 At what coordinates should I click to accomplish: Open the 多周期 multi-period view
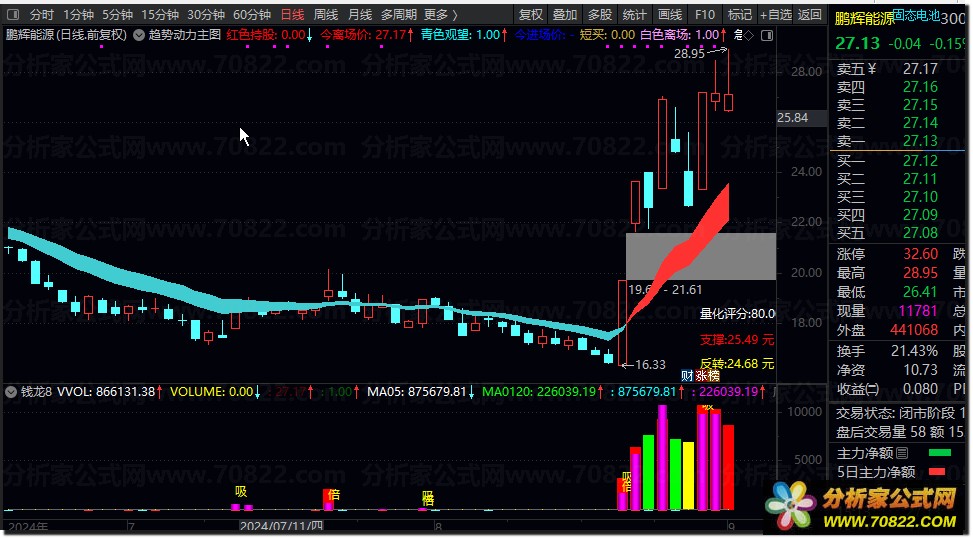coord(398,14)
